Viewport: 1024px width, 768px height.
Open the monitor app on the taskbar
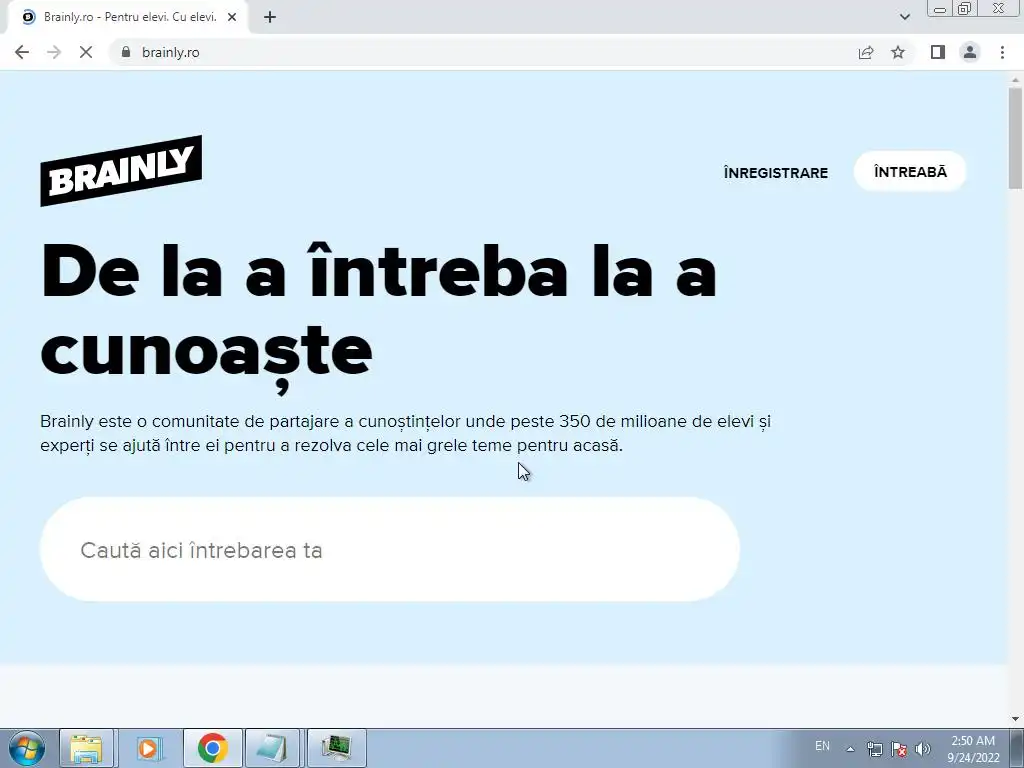336,748
